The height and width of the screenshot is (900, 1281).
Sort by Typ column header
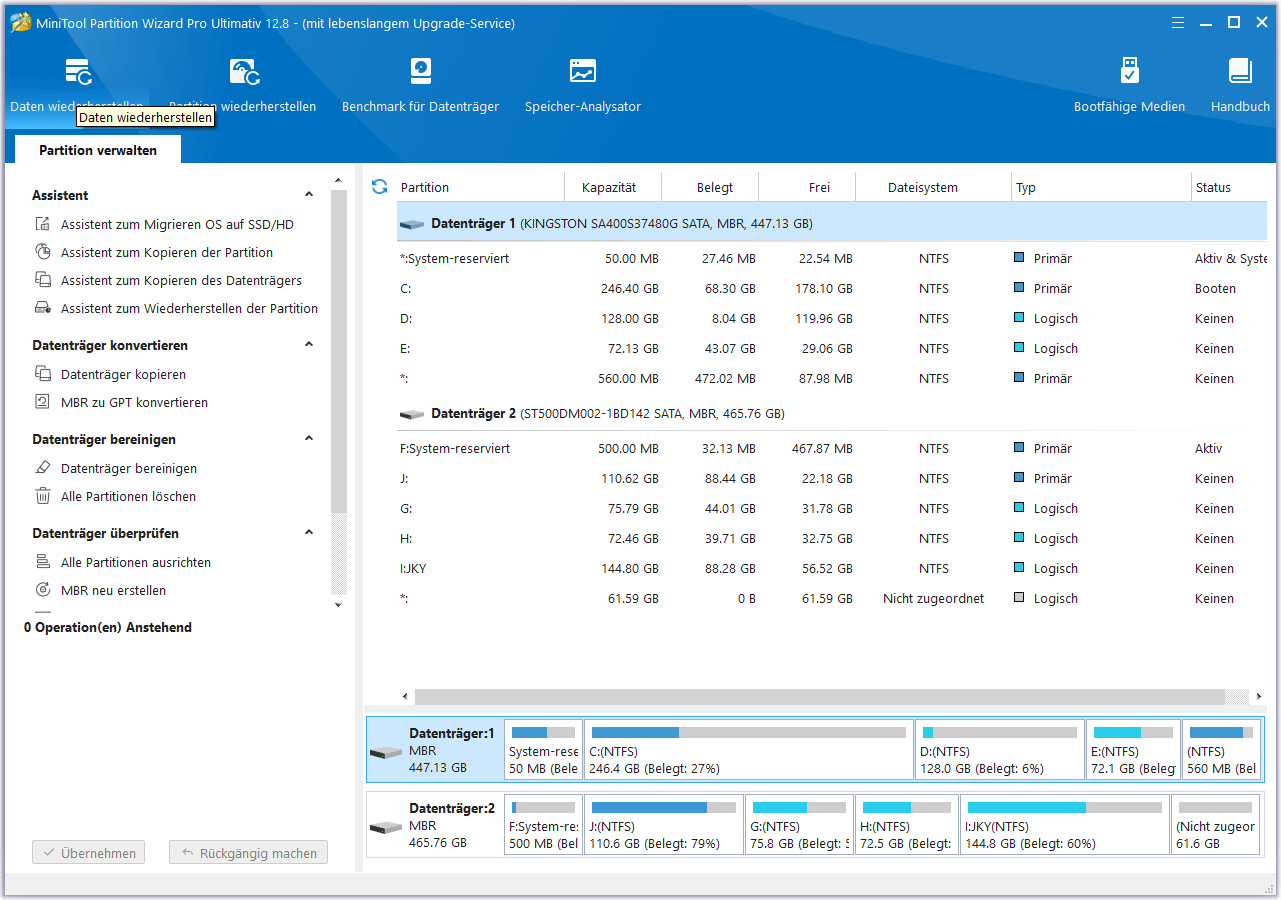pos(1100,187)
